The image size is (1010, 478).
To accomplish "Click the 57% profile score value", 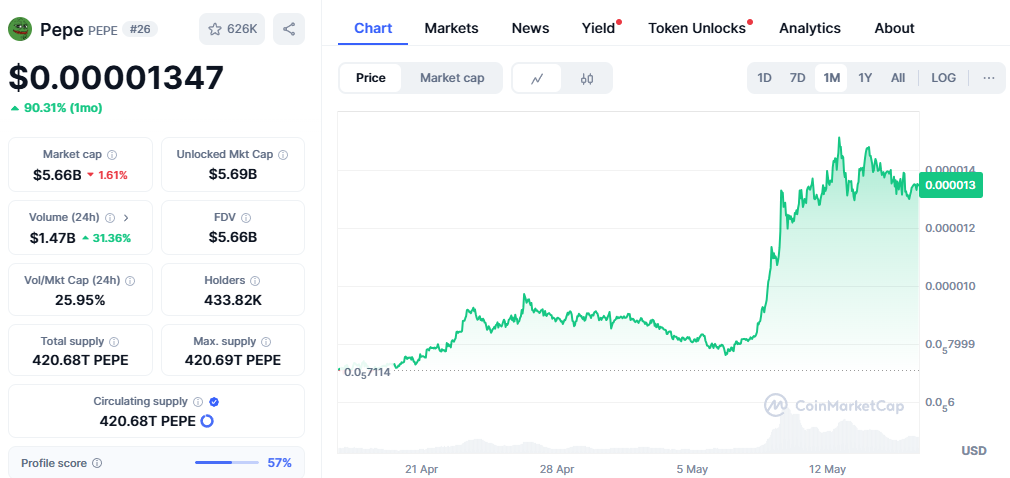I will click(x=280, y=463).
